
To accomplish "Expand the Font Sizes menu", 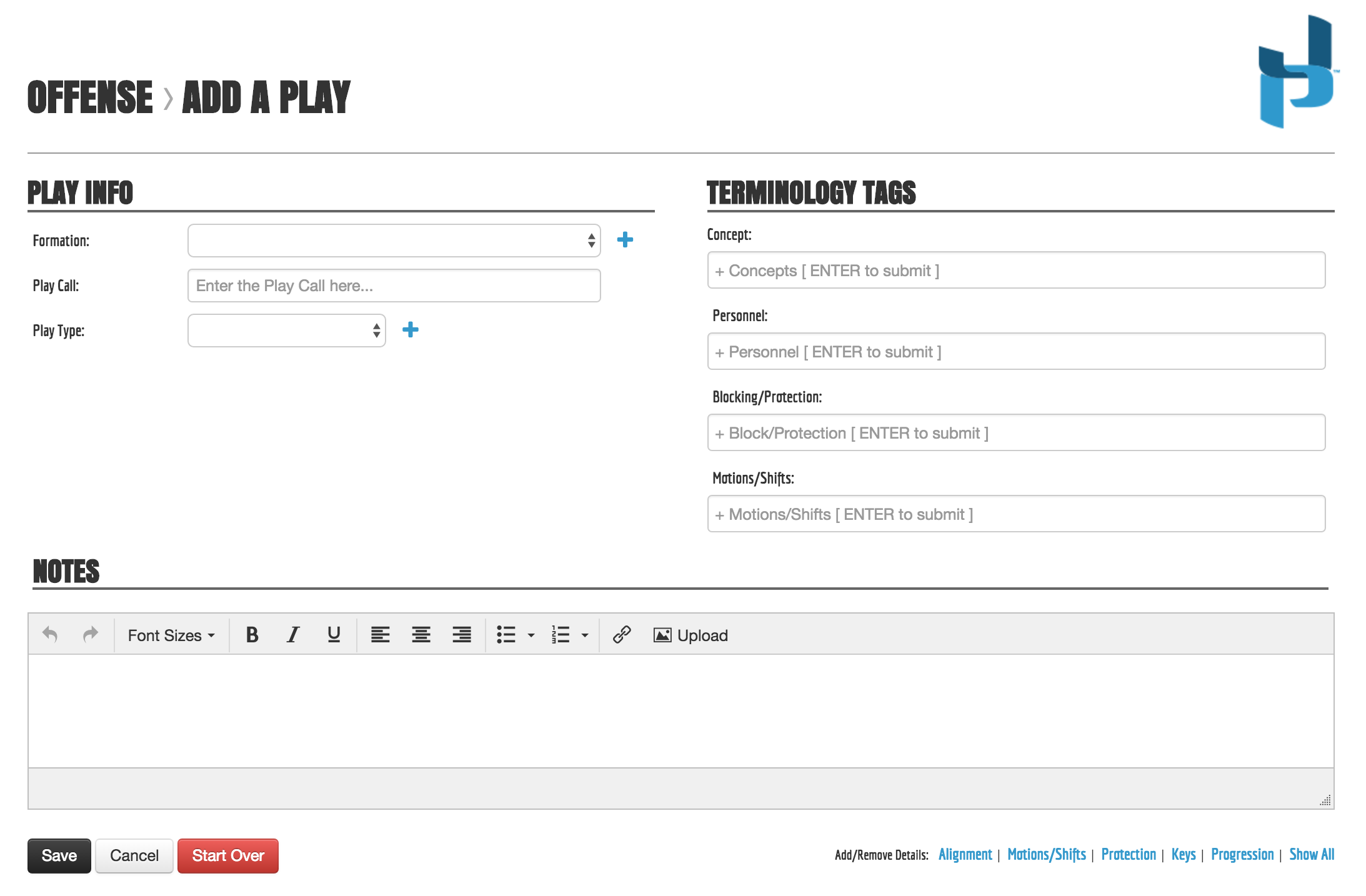I will pos(171,635).
